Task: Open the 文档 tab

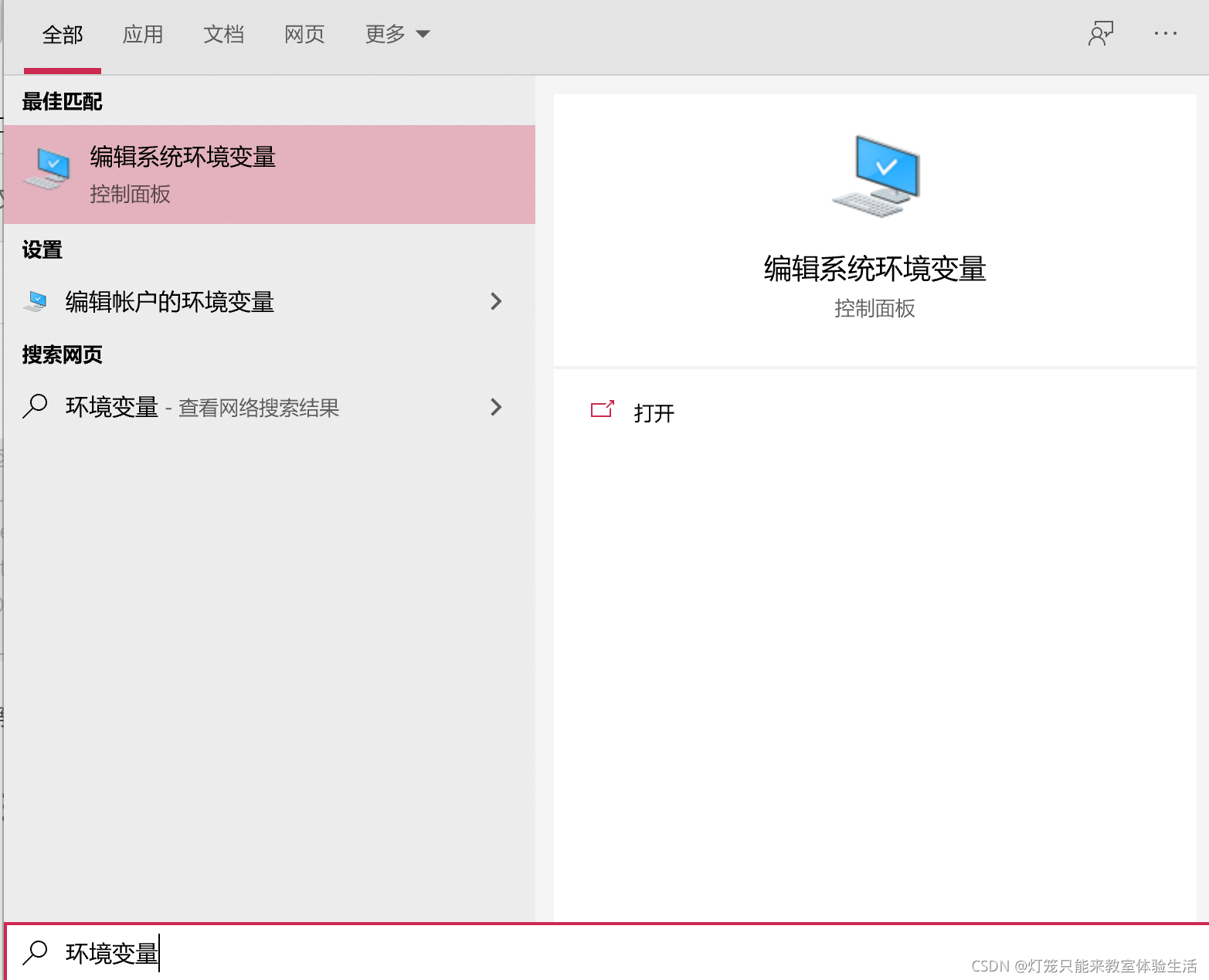Action: tap(224, 35)
